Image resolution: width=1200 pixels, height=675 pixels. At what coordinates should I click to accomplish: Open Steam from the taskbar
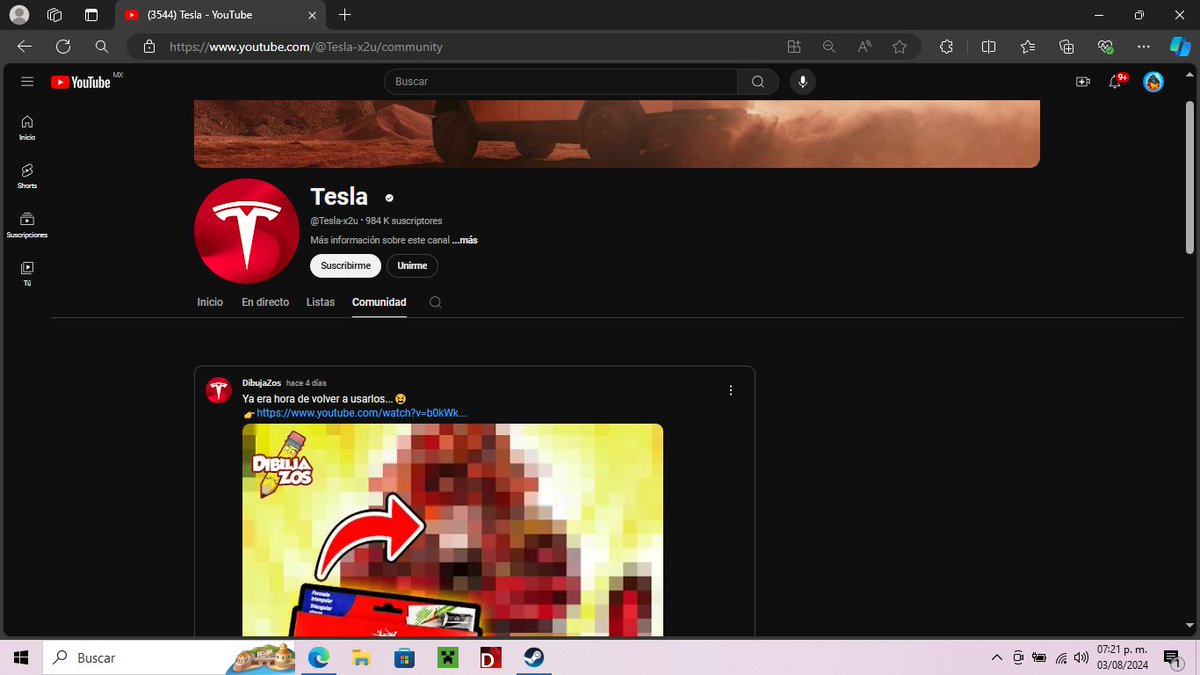pos(533,658)
